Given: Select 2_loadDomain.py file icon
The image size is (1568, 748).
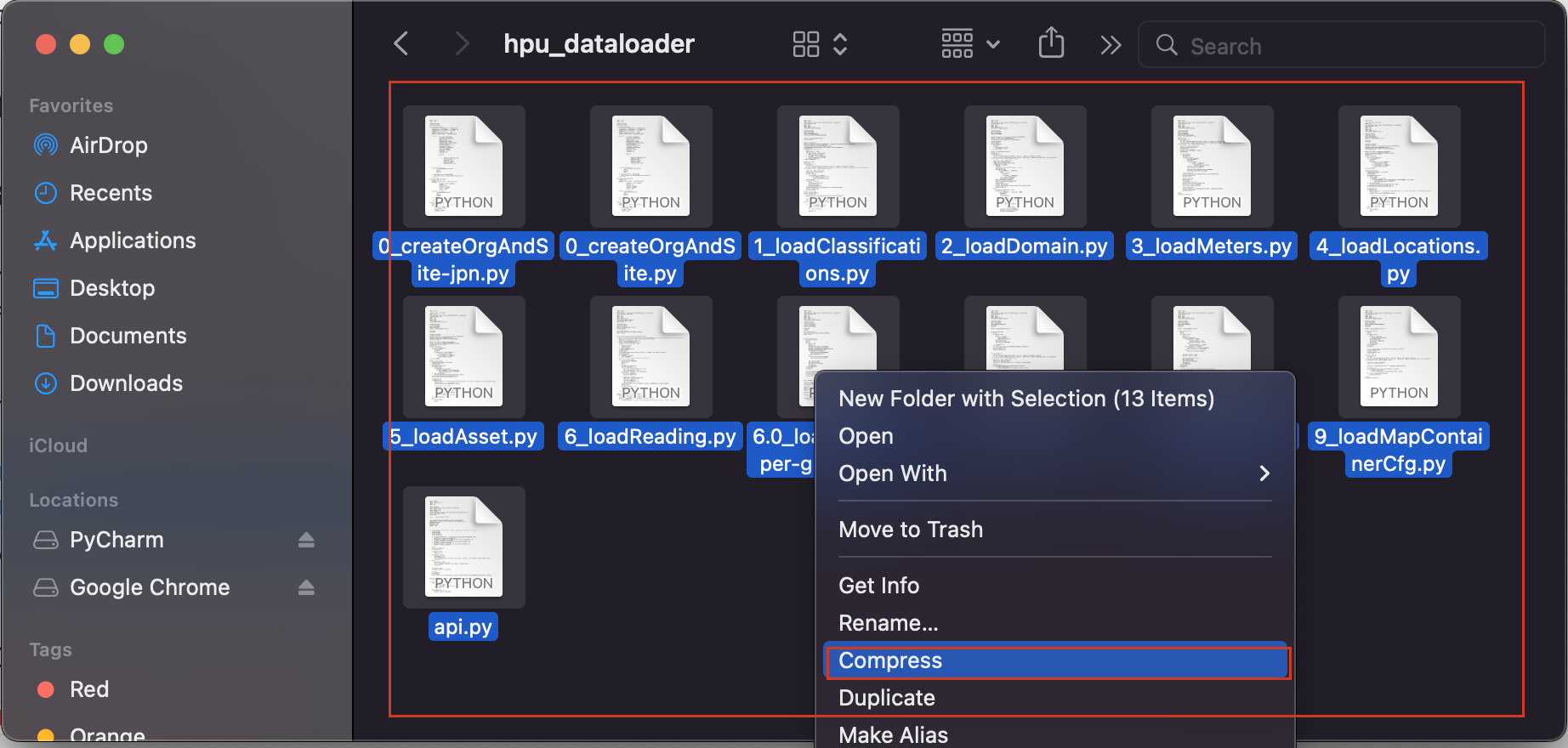Looking at the screenshot, I should coord(1025,167).
